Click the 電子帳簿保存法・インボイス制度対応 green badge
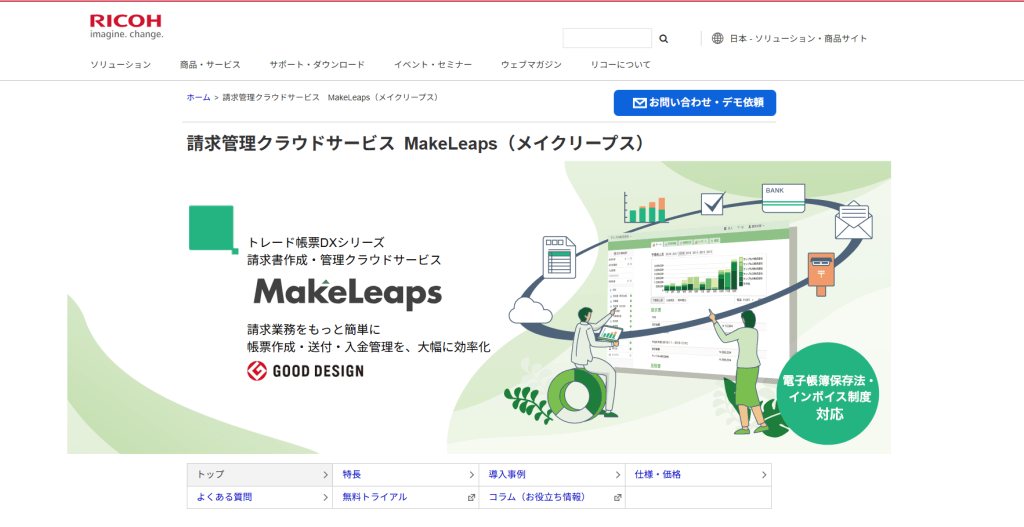 [829, 393]
